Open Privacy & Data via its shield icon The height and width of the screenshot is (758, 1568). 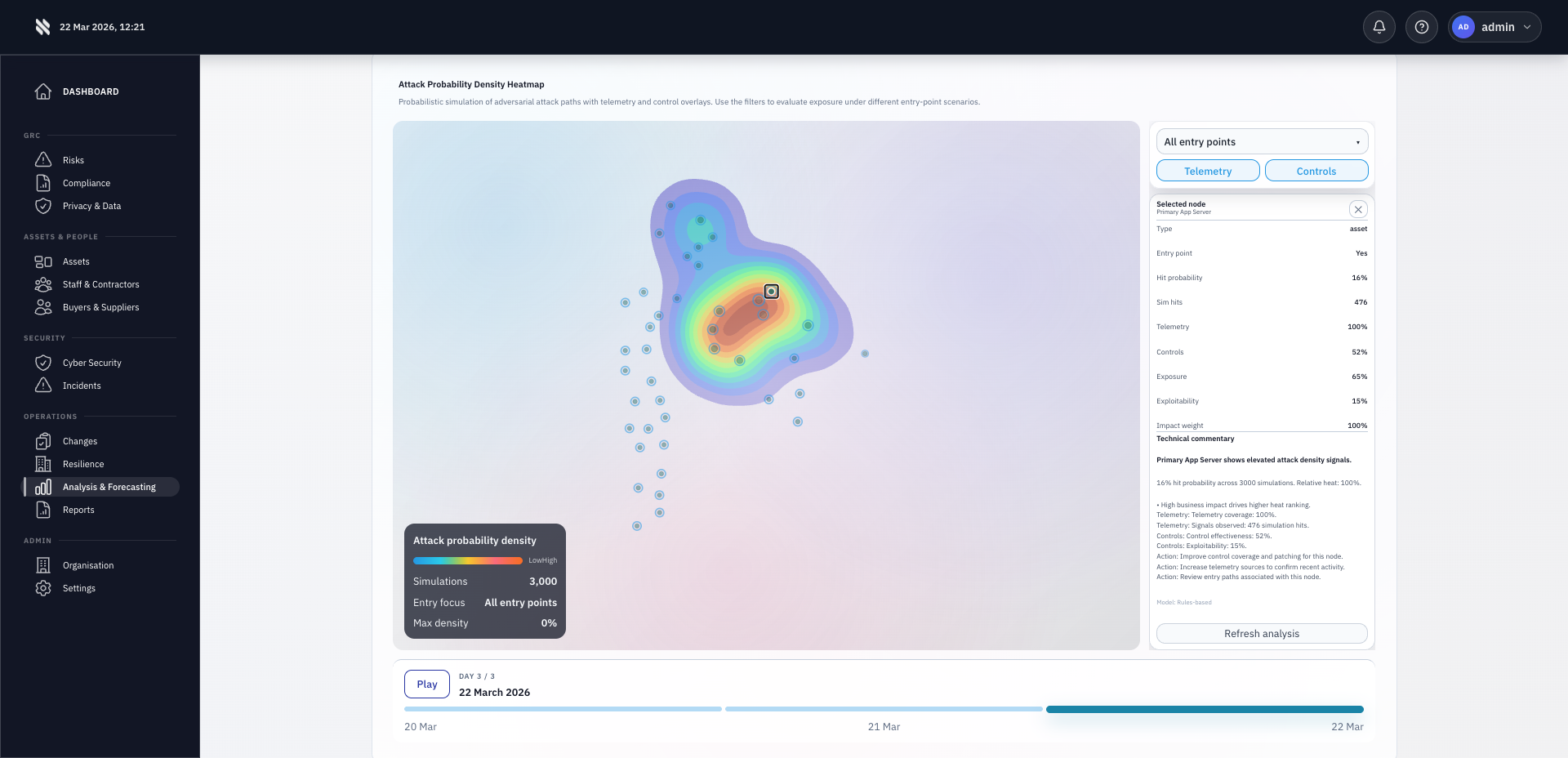(x=44, y=206)
